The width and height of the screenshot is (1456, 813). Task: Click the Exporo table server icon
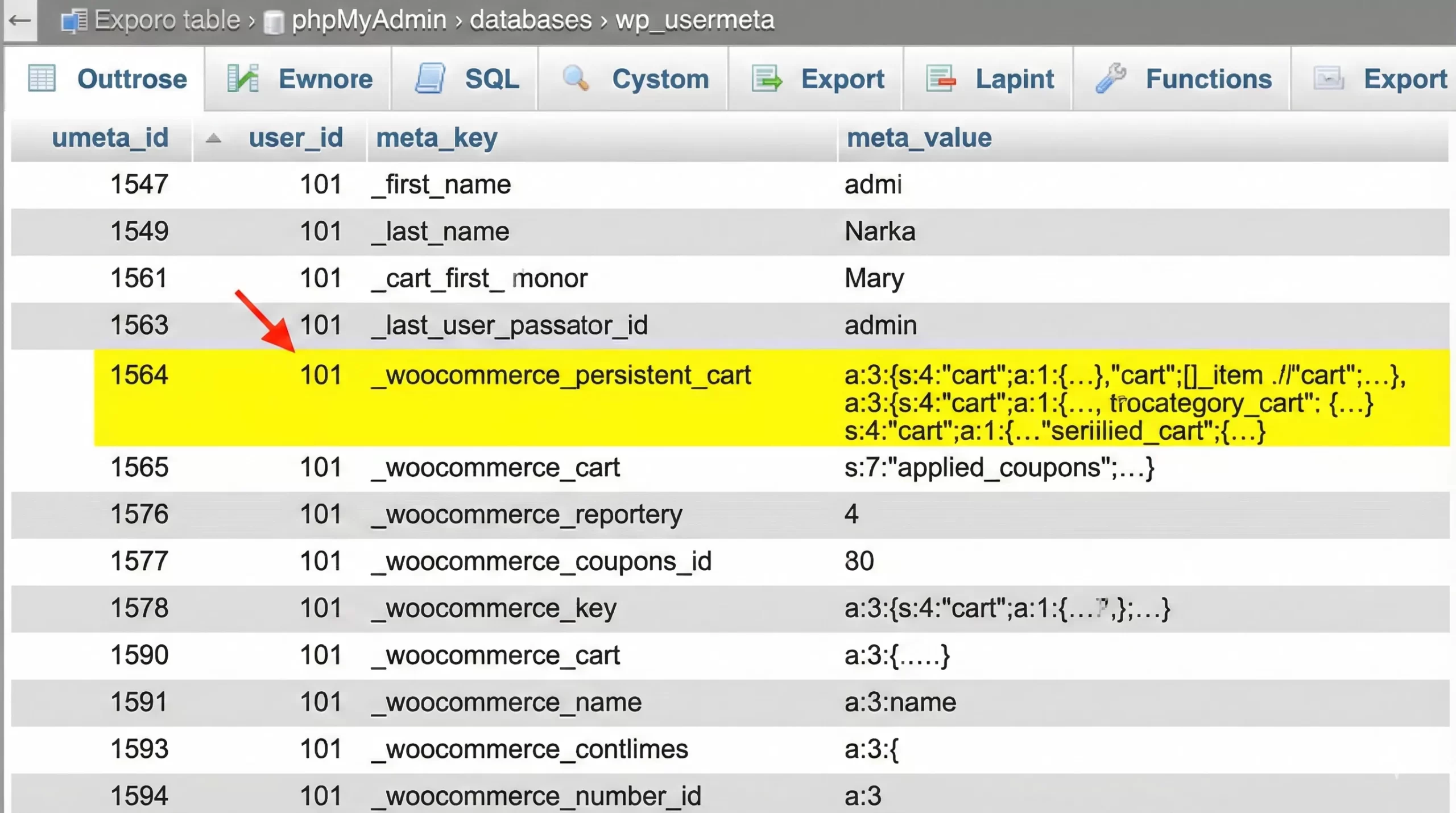(x=74, y=21)
